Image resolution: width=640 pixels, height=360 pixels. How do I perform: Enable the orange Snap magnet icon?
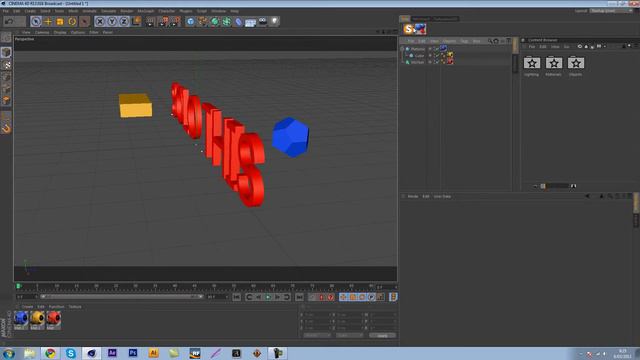coord(6,129)
